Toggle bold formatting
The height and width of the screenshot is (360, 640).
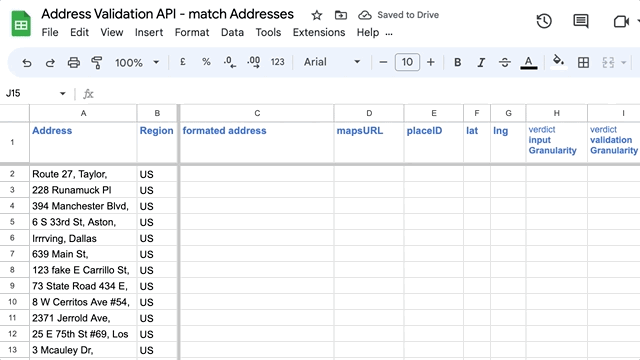(458, 62)
